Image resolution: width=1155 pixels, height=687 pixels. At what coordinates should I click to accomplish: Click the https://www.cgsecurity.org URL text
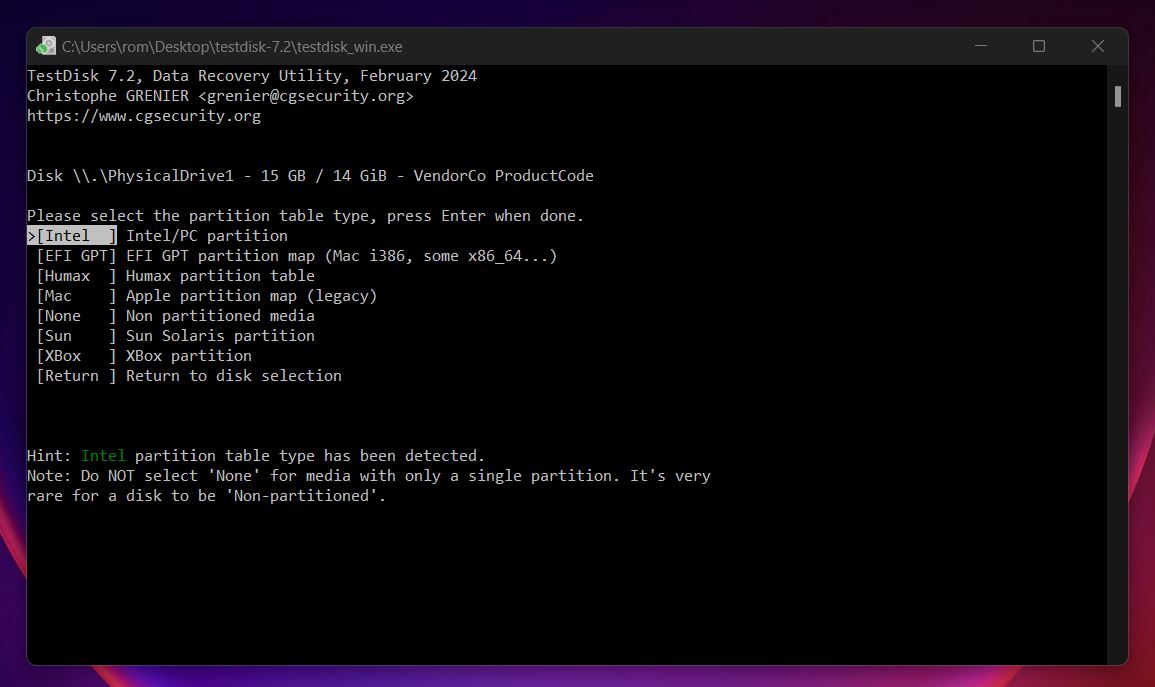coord(144,116)
